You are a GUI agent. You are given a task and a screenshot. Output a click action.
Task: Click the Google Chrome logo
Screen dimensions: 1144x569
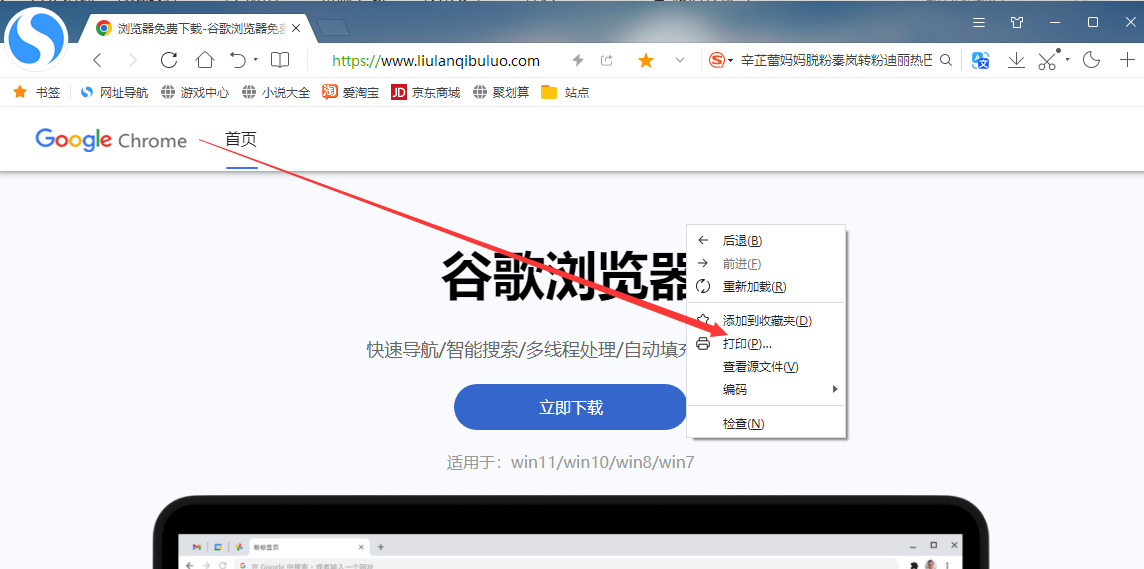tap(111, 139)
